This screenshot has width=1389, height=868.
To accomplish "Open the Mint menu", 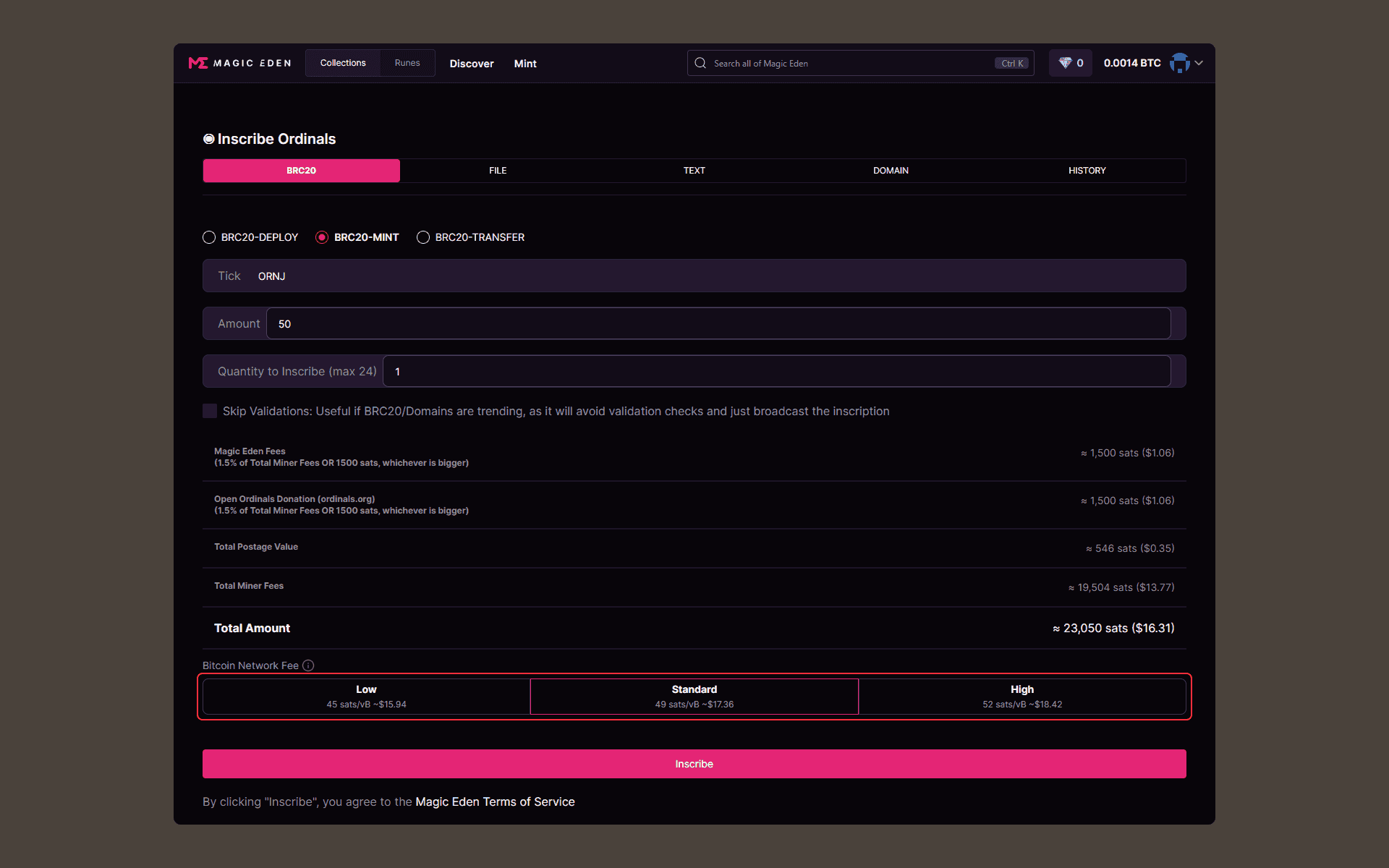I will coord(525,64).
